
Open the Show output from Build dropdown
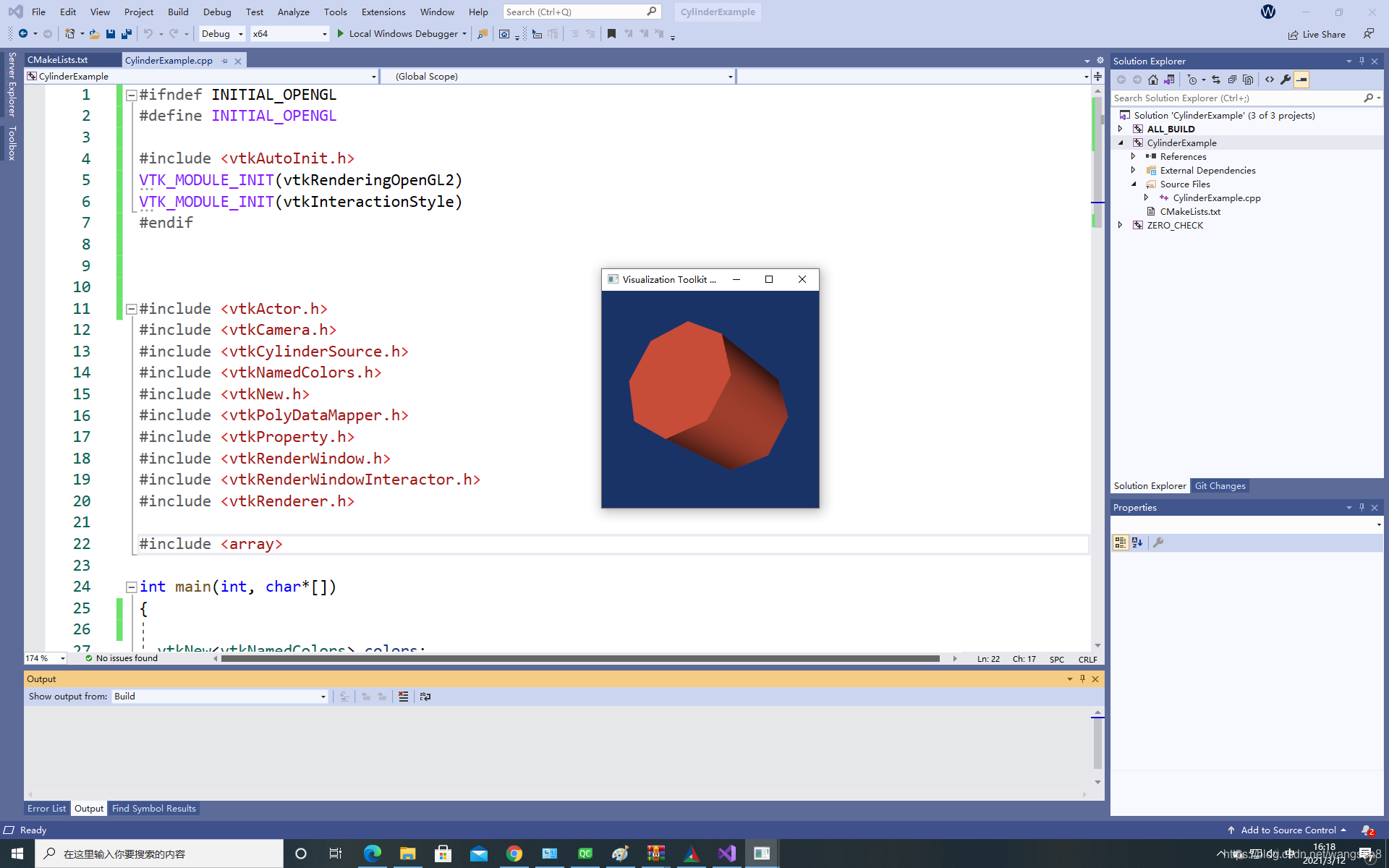click(x=220, y=697)
